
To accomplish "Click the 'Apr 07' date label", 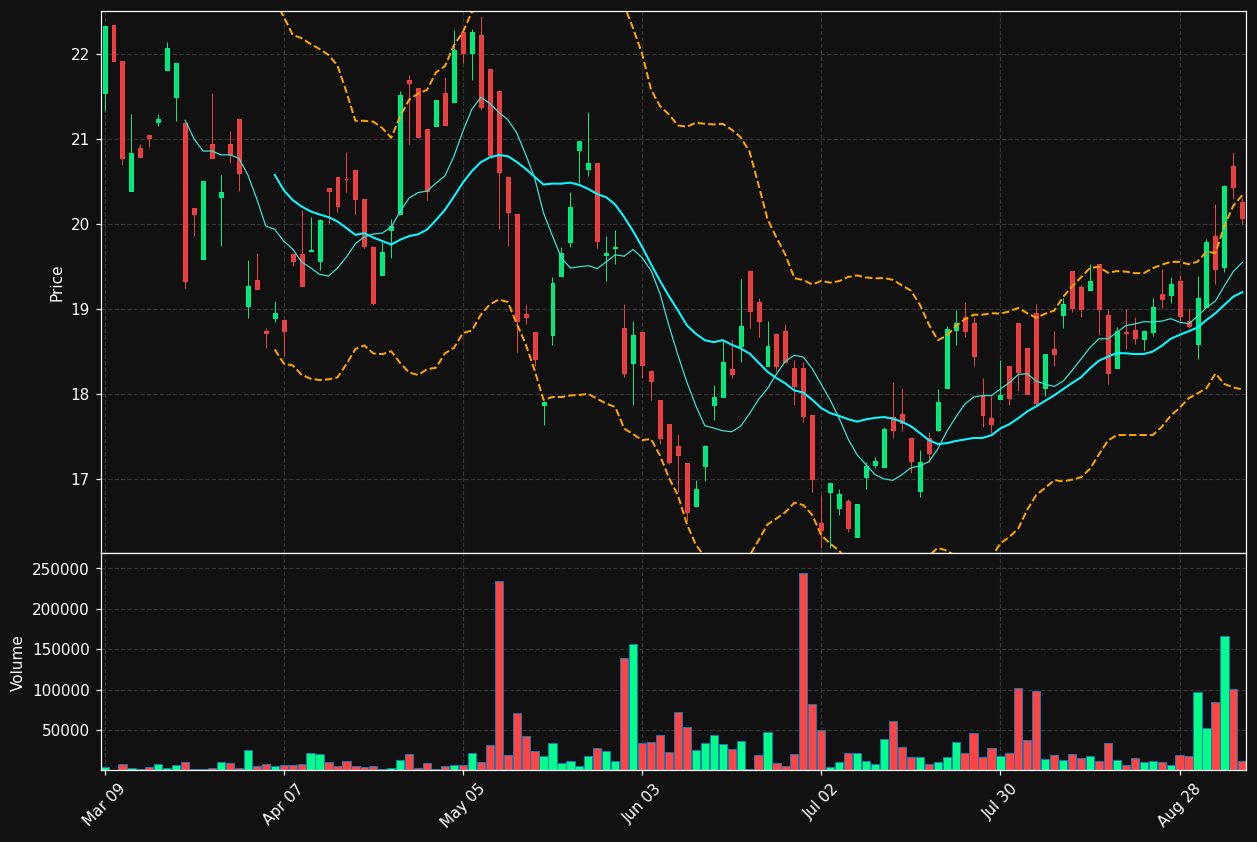I will 283,804.
